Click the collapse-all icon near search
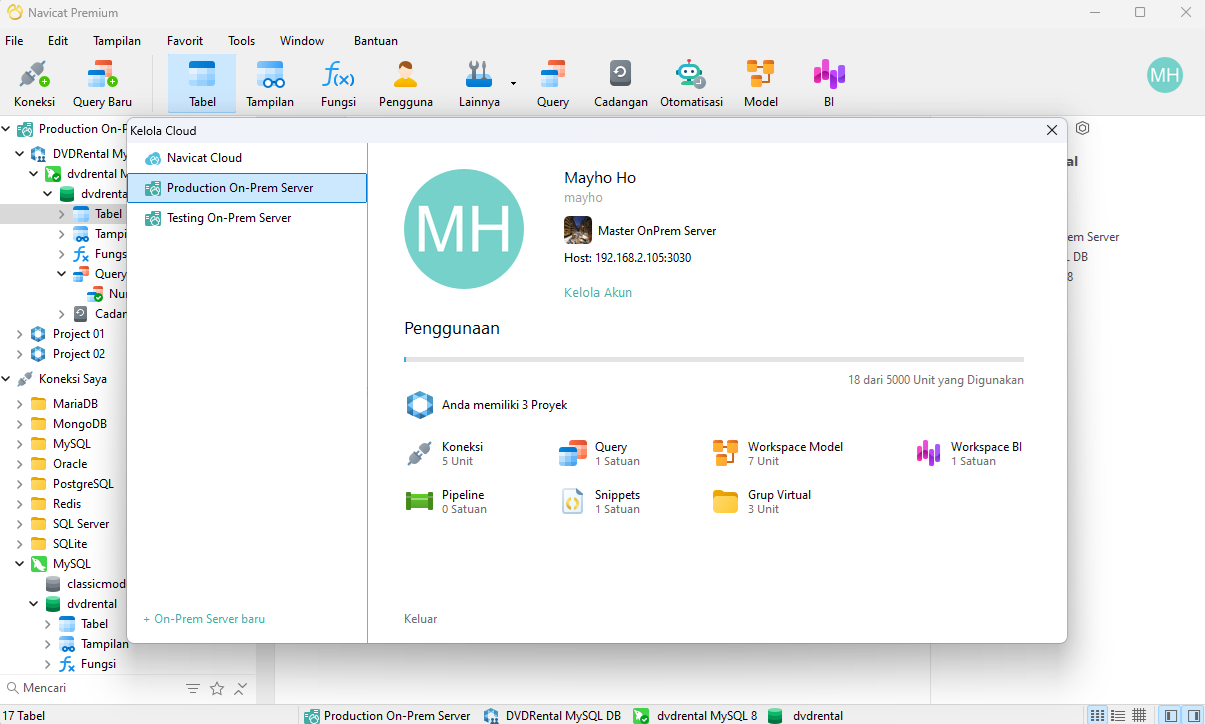Viewport: 1205px width, 724px height. (x=240, y=689)
